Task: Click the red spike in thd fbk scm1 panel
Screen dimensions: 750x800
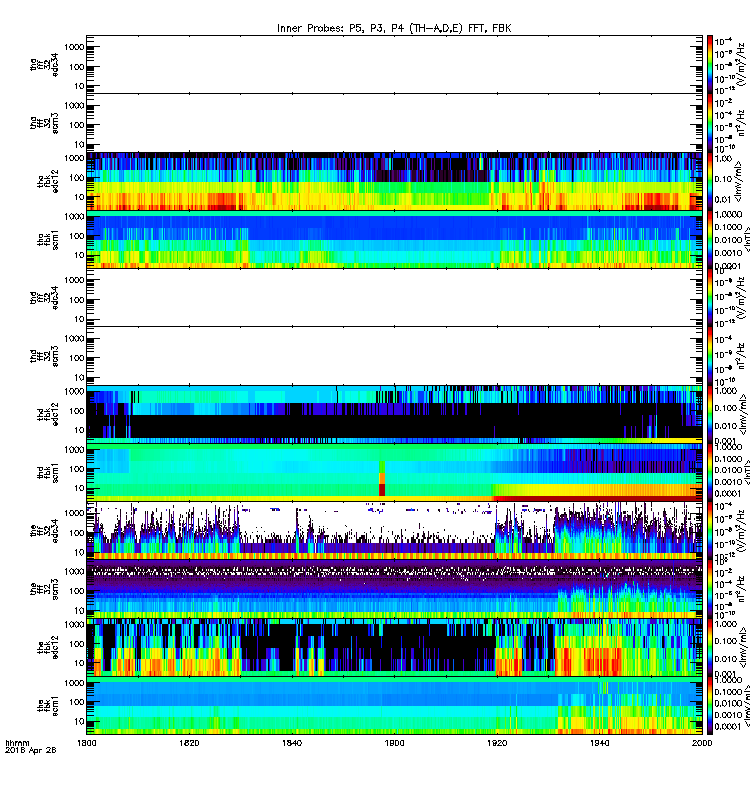Action: click(x=382, y=485)
